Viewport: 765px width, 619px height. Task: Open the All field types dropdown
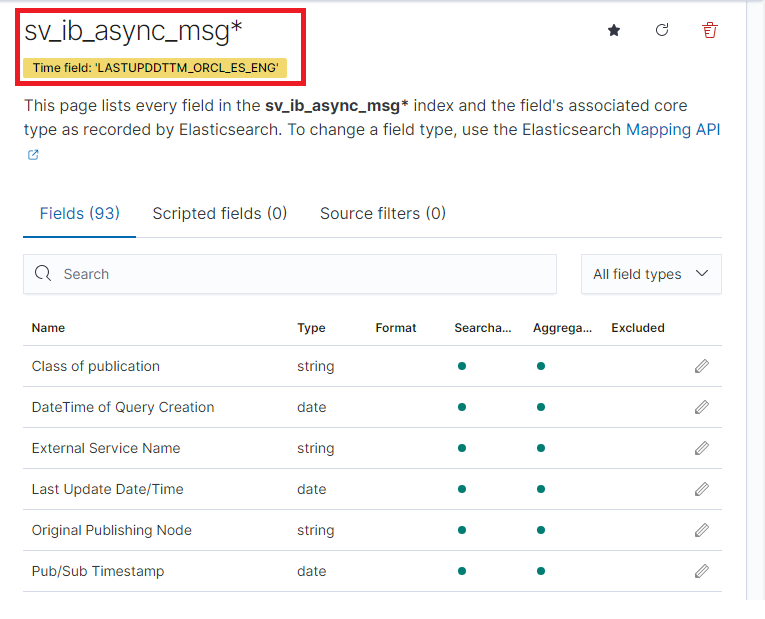651,274
